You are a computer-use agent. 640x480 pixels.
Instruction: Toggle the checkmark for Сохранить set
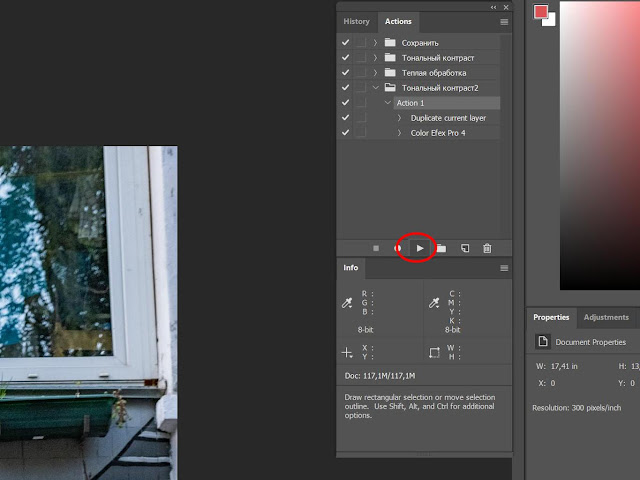(x=345, y=42)
